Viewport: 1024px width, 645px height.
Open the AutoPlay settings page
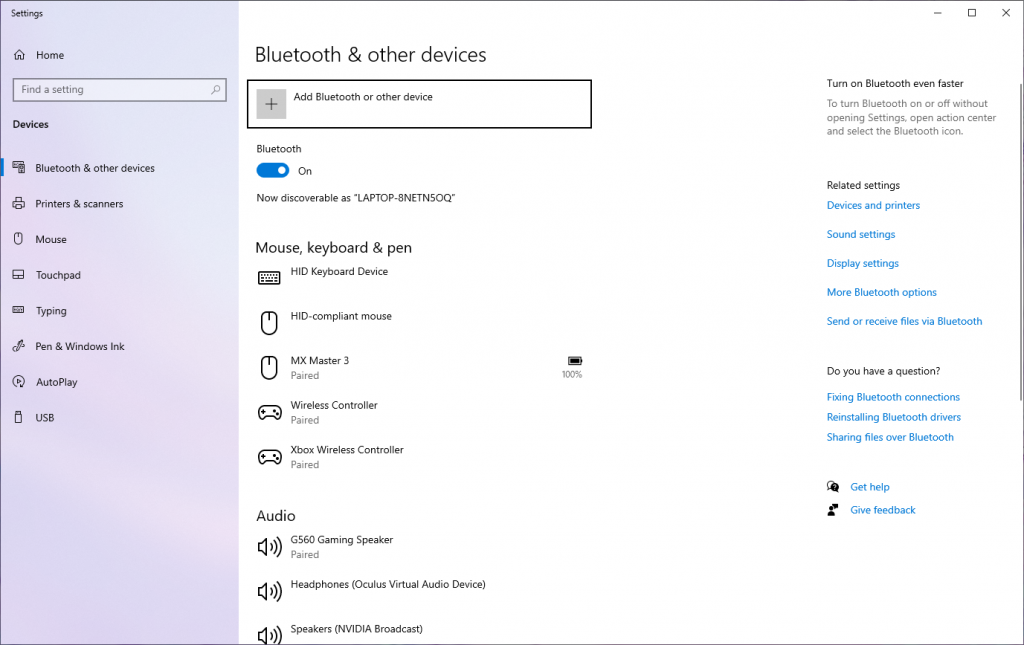tap(56, 382)
